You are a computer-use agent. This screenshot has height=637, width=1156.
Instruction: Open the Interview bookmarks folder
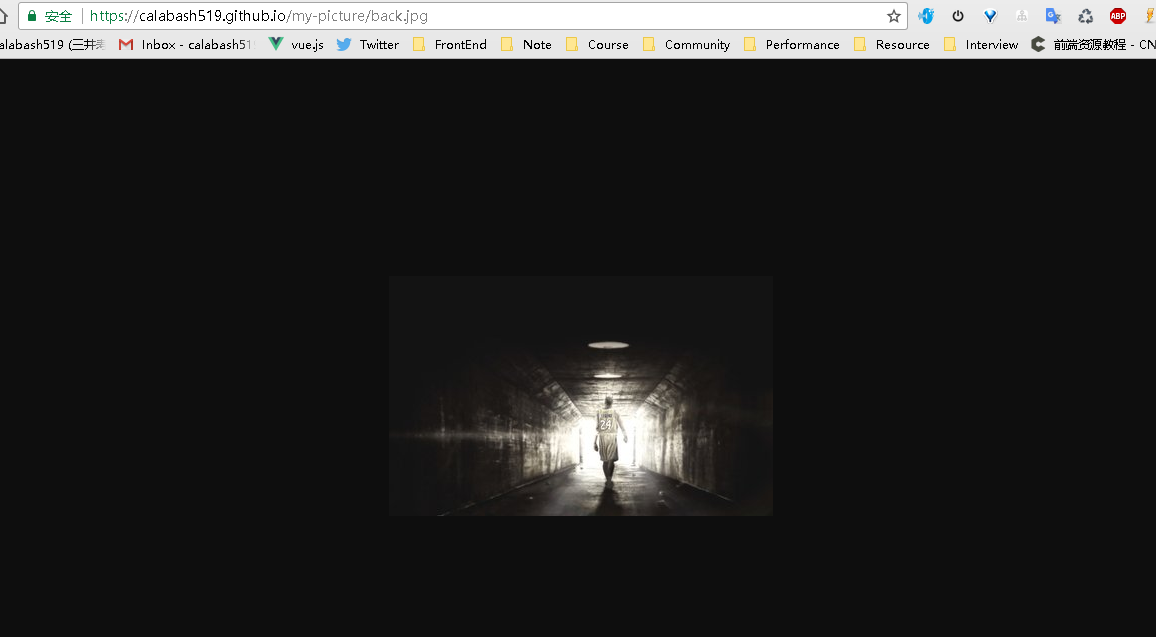981,45
